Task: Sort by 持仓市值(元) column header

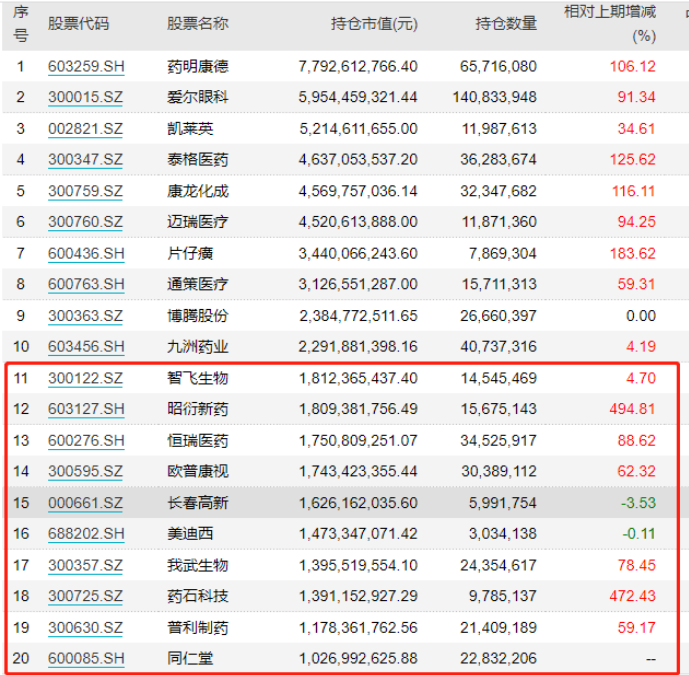Action: pyautogui.click(x=374, y=24)
